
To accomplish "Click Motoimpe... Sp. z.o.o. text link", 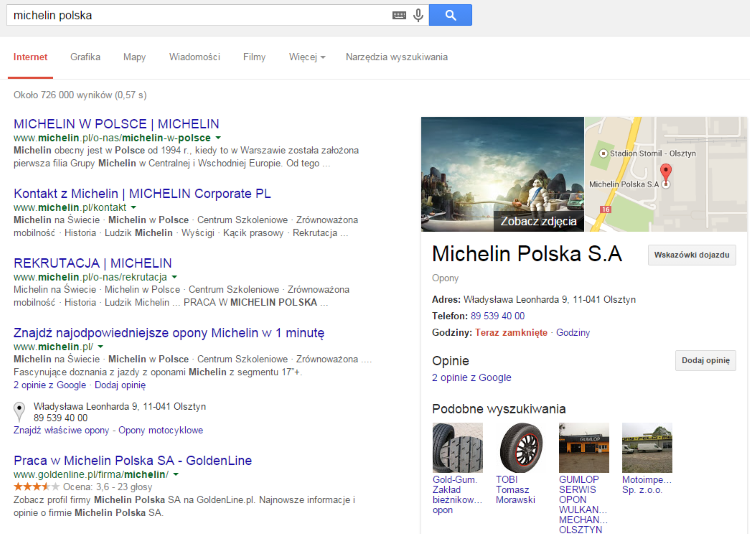I will (x=647, y=485).
